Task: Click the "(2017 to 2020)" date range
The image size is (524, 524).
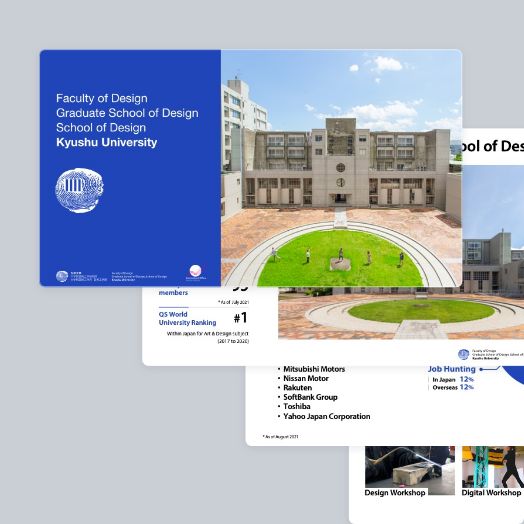Action: (x=233, y=341)
